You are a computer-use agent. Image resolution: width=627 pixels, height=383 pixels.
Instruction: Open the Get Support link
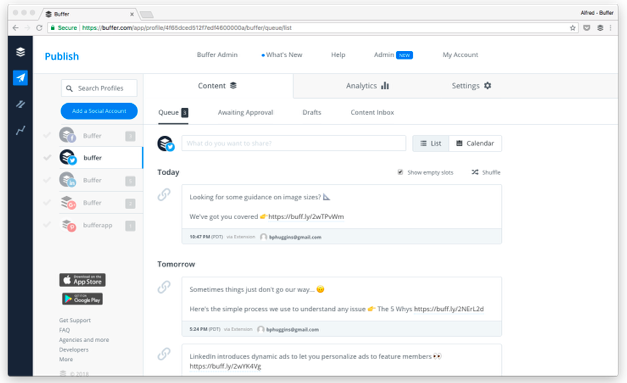point(75,320)
